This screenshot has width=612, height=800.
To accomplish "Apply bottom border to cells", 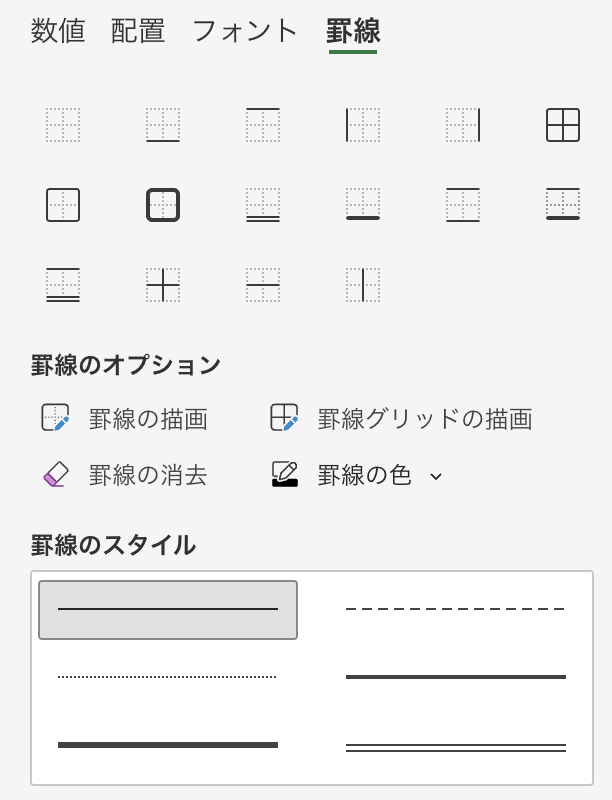I will 163,125.
